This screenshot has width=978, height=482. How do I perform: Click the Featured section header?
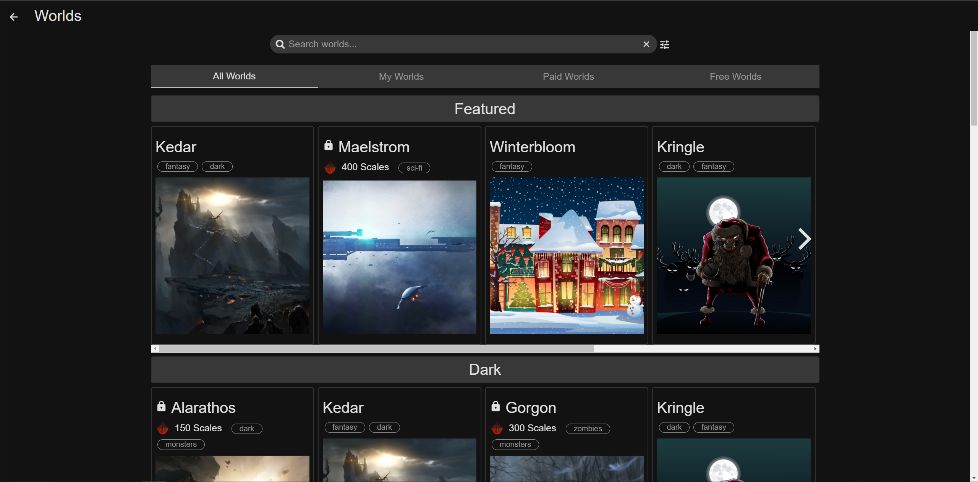(485, 108)
